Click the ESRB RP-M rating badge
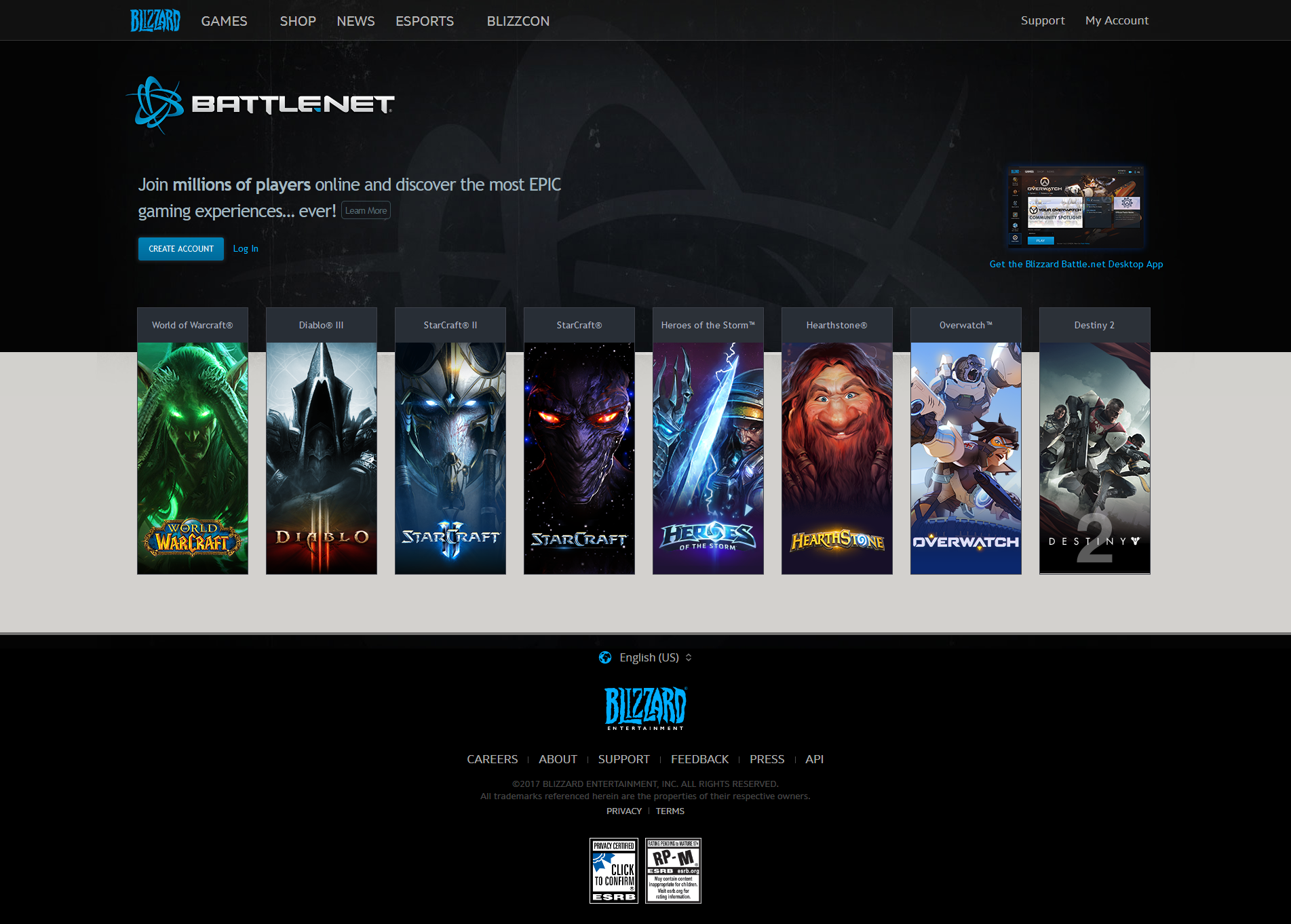The image size is (1291, 924). [x=673, y=870]
